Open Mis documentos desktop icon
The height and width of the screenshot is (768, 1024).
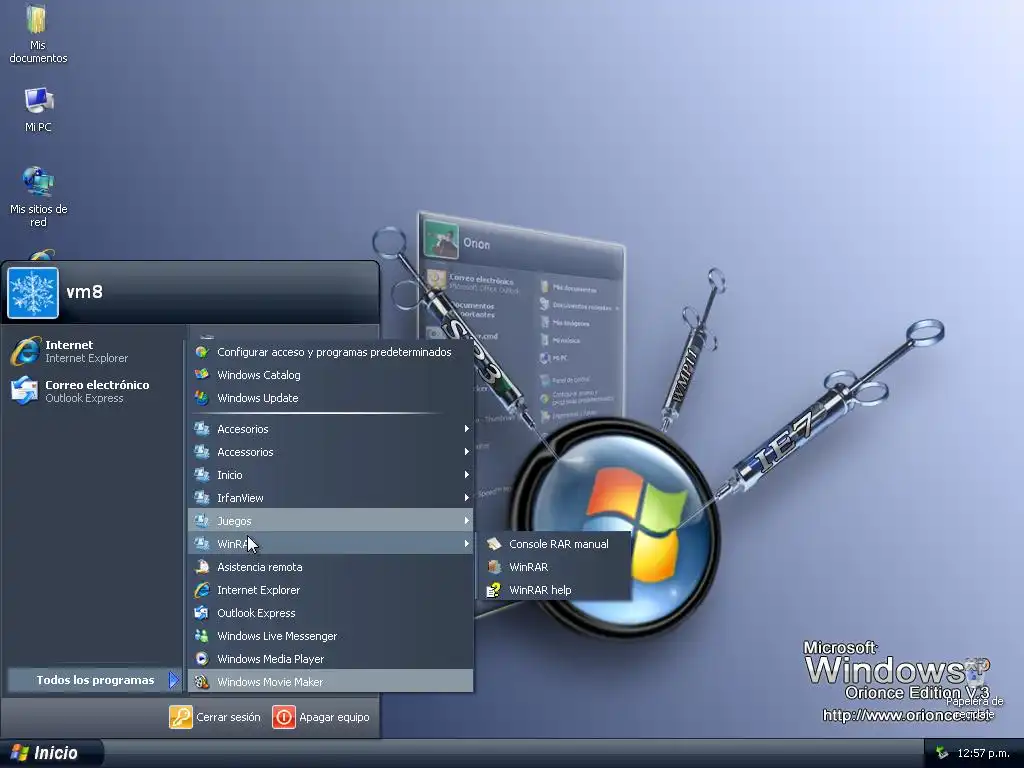click(37, 34)
